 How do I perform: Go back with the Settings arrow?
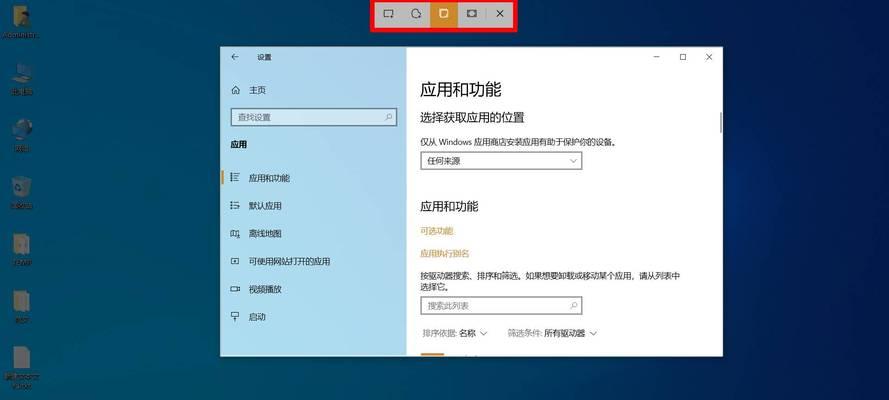pyautogui.click(x=235, y=57)
